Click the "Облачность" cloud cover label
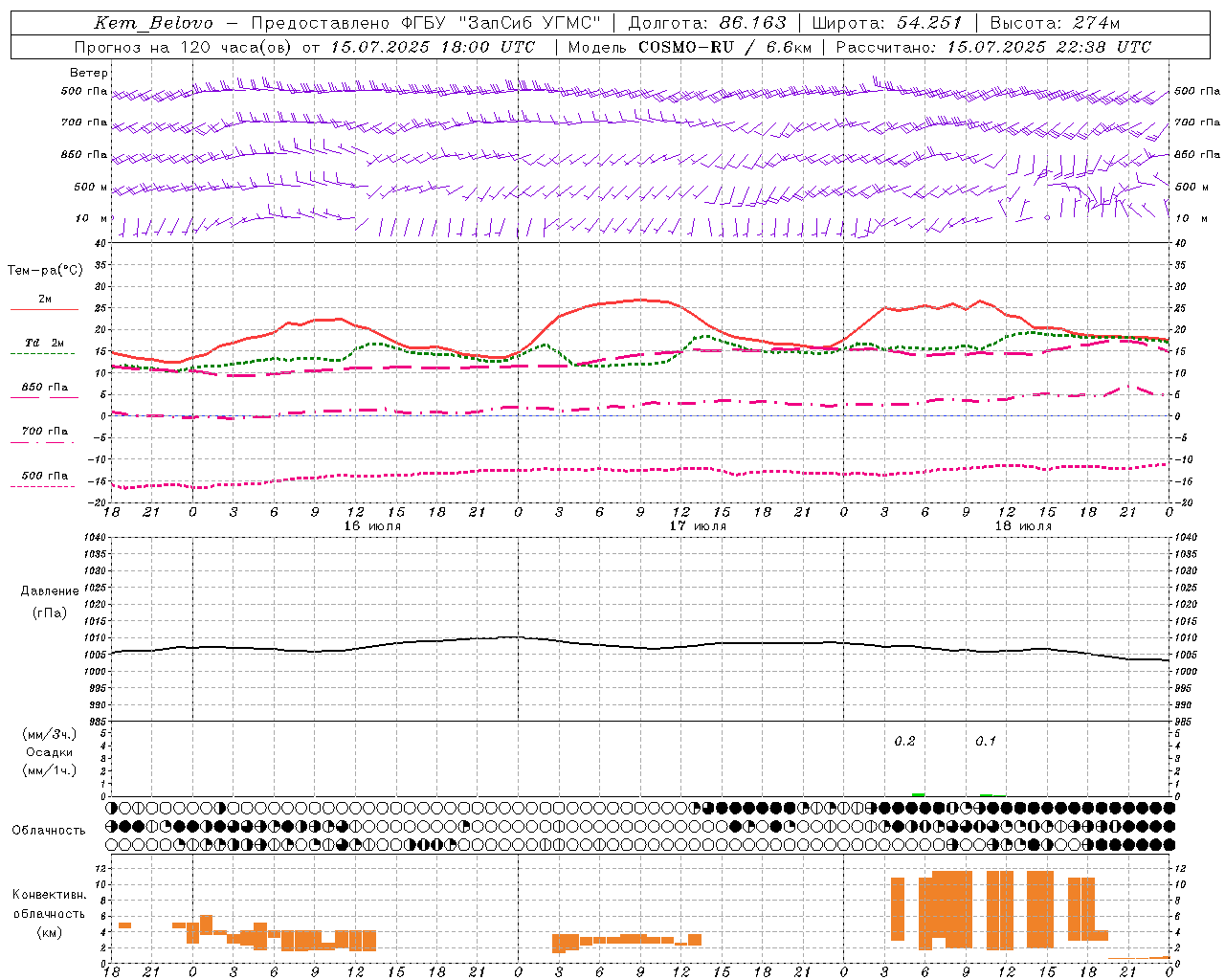 point(49,831)
